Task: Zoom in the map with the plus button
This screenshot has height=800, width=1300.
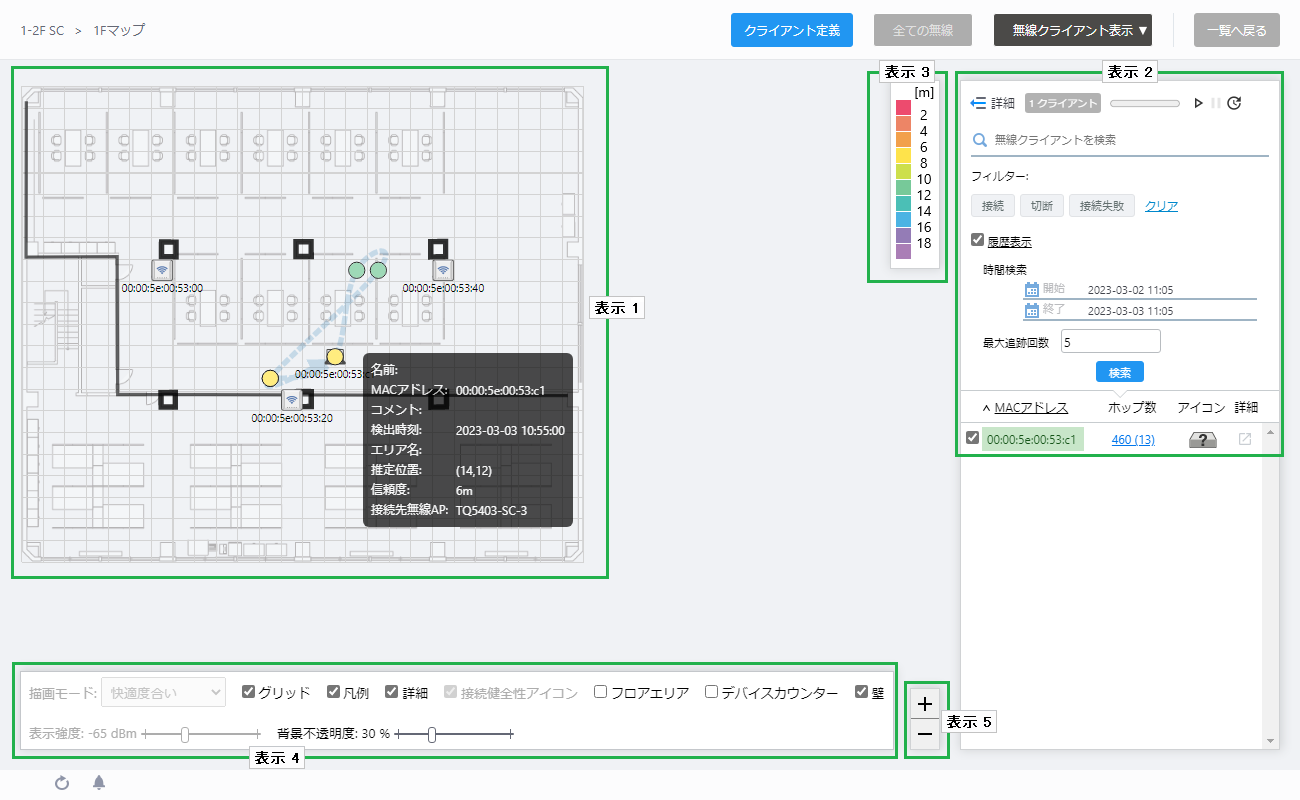Action: (925, 704)
